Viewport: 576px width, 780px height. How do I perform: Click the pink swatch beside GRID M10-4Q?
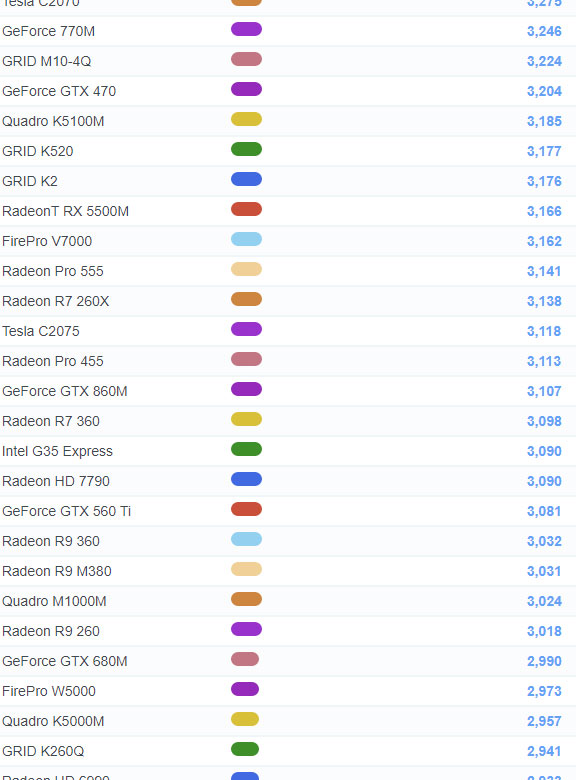pyautogui.click(x=246, y=59)
